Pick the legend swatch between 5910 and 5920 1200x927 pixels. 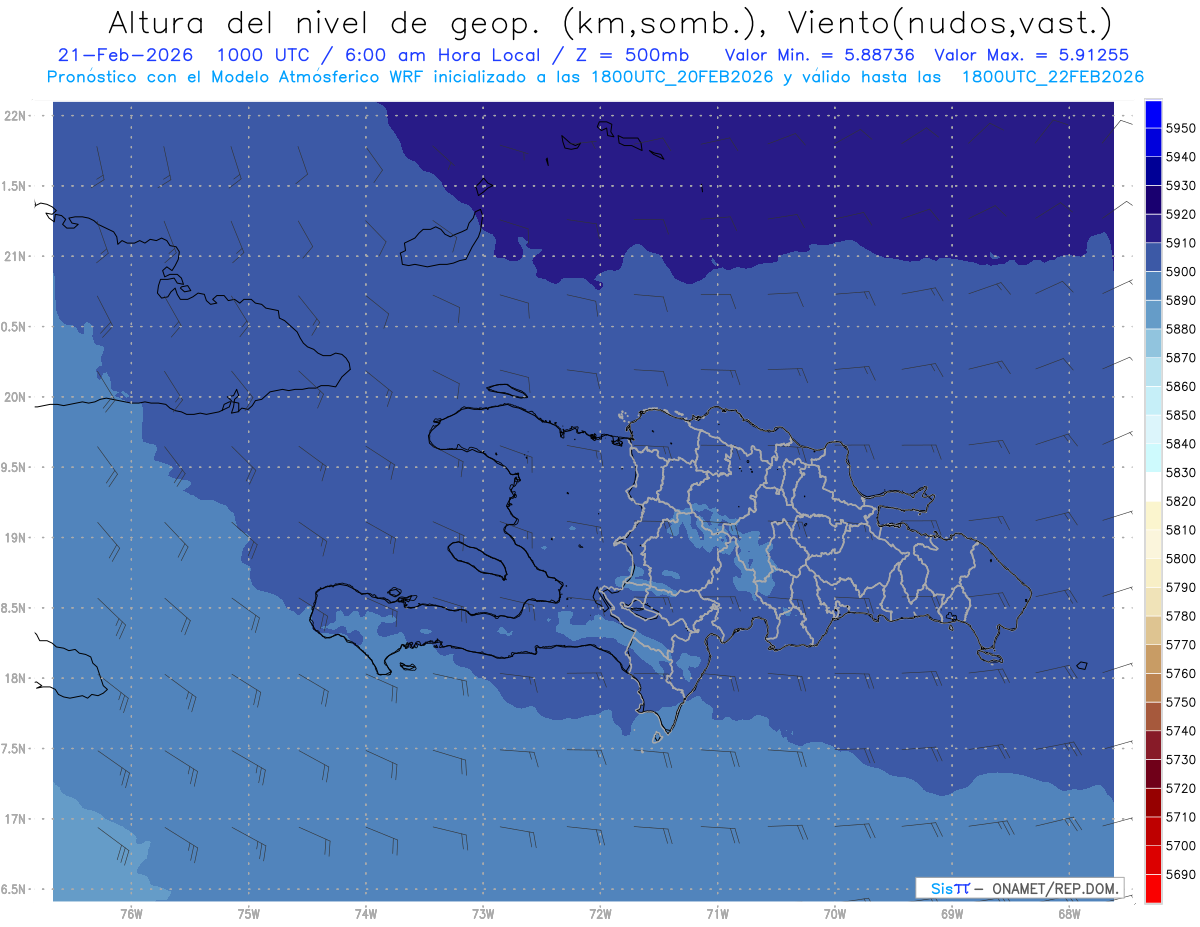[1153, 229]
